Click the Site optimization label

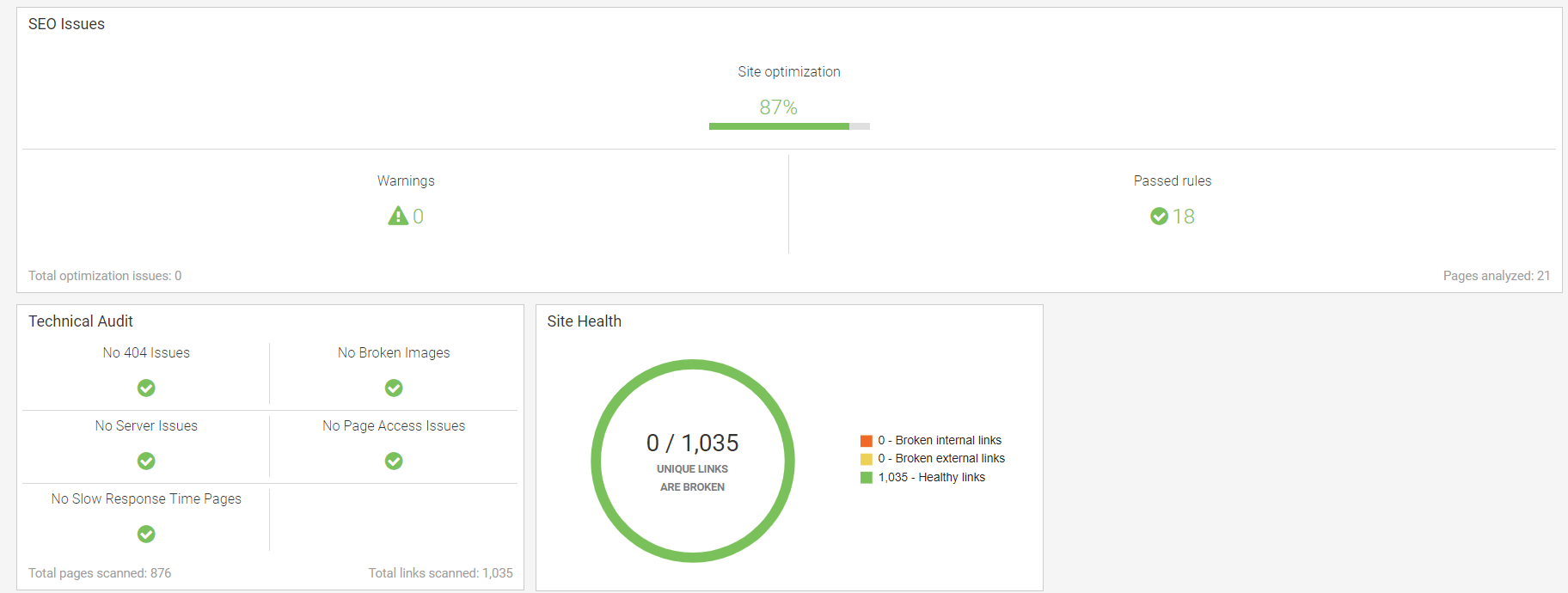(x=789, y=72)
